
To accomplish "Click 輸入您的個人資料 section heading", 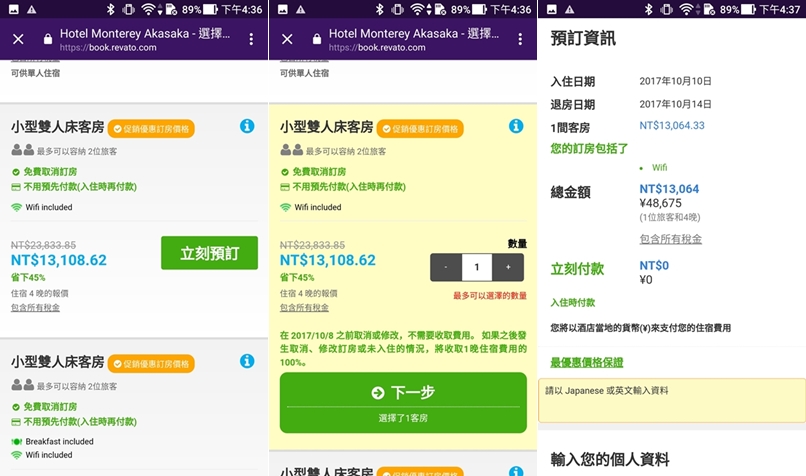I will click(610, 459).
